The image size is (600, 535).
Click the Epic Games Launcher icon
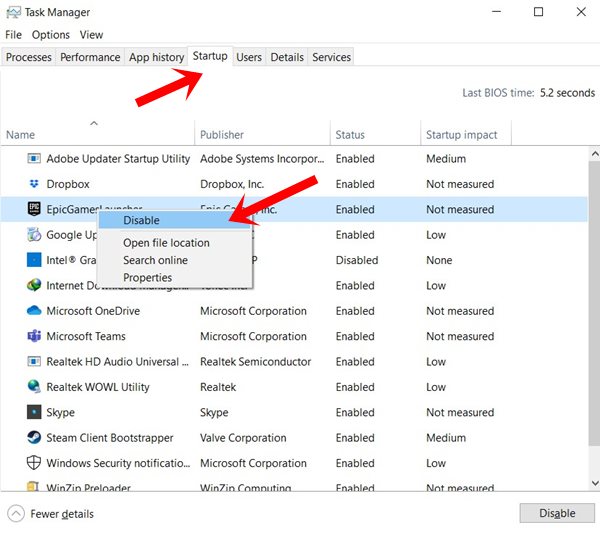tap(34, 209)
